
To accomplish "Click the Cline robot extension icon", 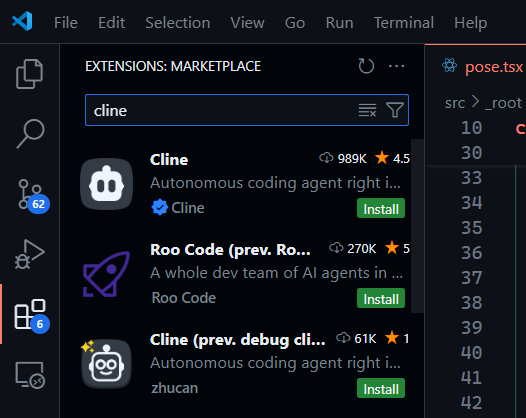I will pos(107,184).
